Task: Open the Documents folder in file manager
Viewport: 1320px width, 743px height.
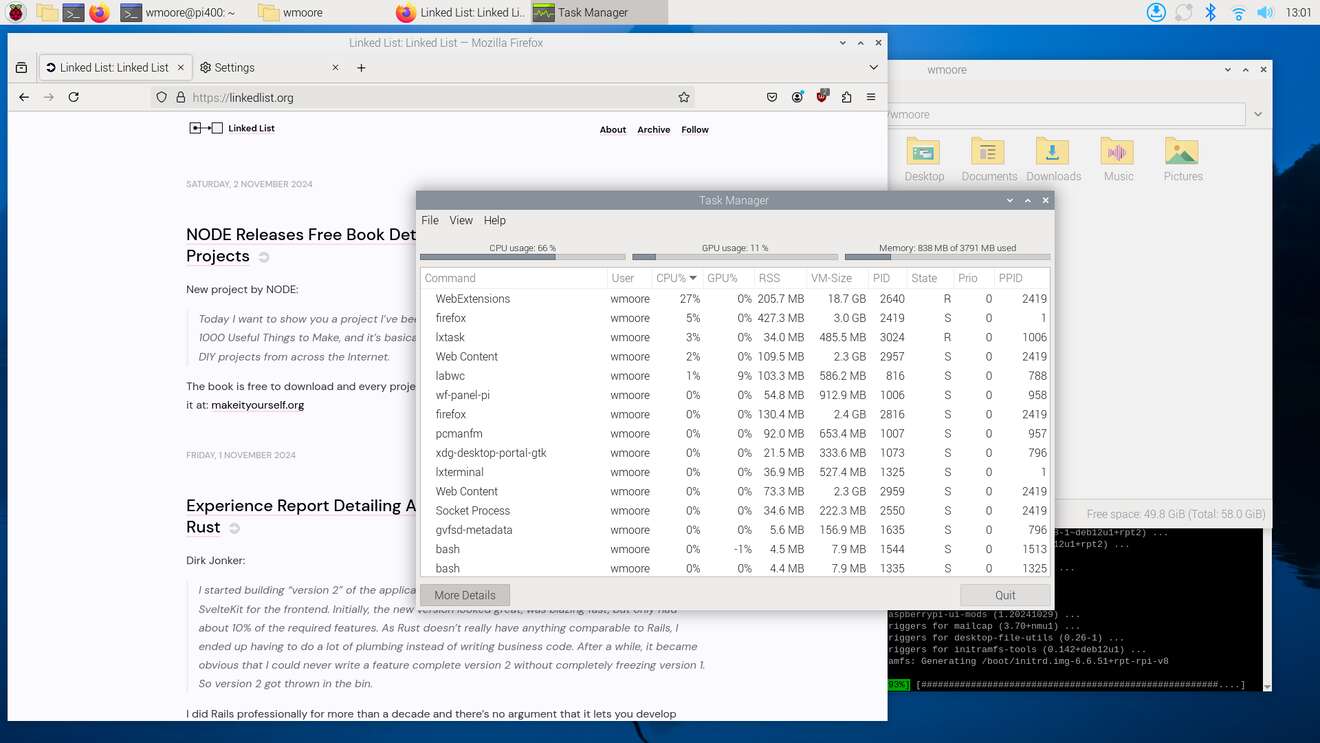Action: tap(989, 160)
